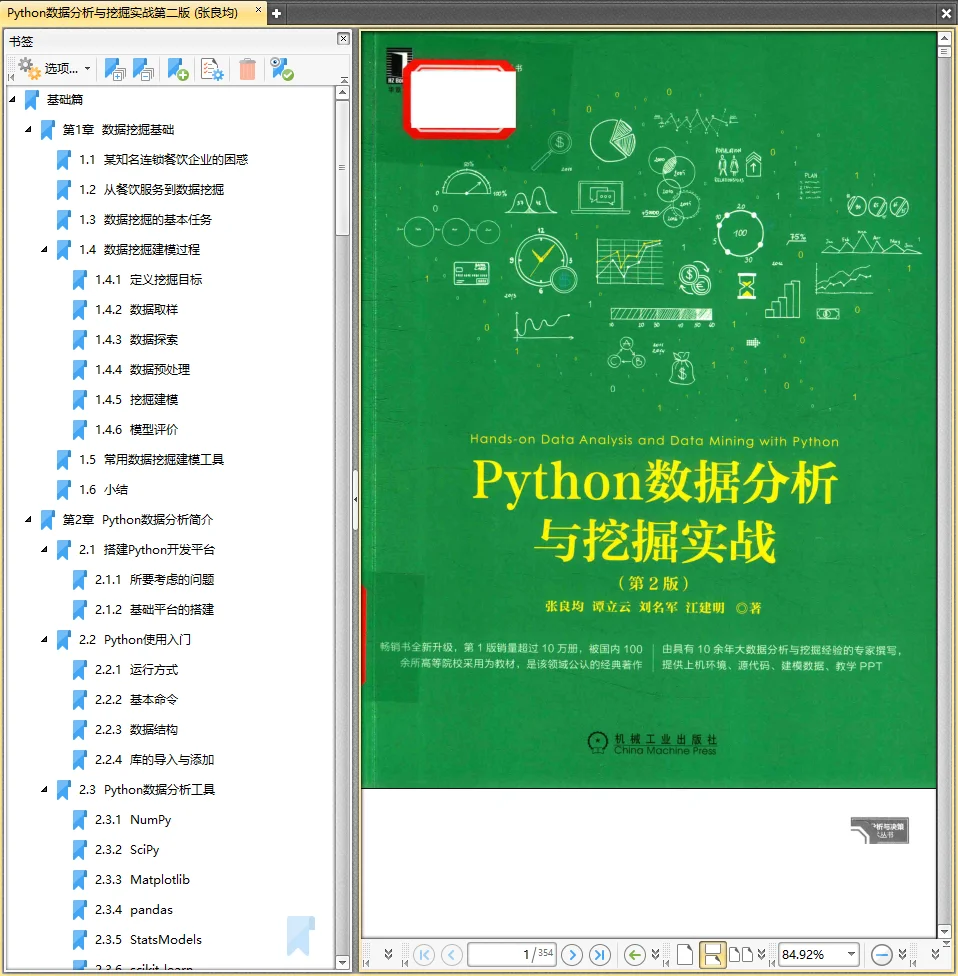Open bookmark 1.6 小结
Viewport: 958px width, 976px height.
coord(103,490)
